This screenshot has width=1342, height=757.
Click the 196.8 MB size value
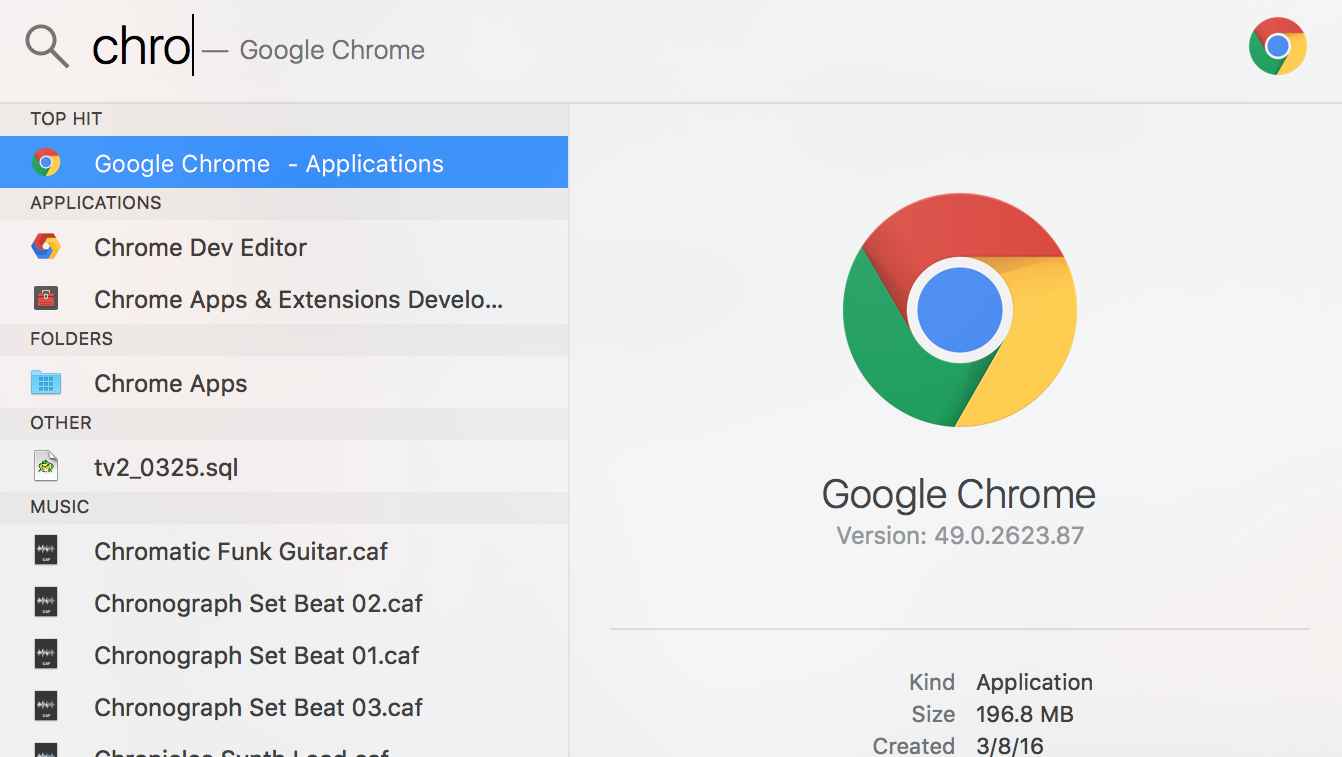(1025, 714)
